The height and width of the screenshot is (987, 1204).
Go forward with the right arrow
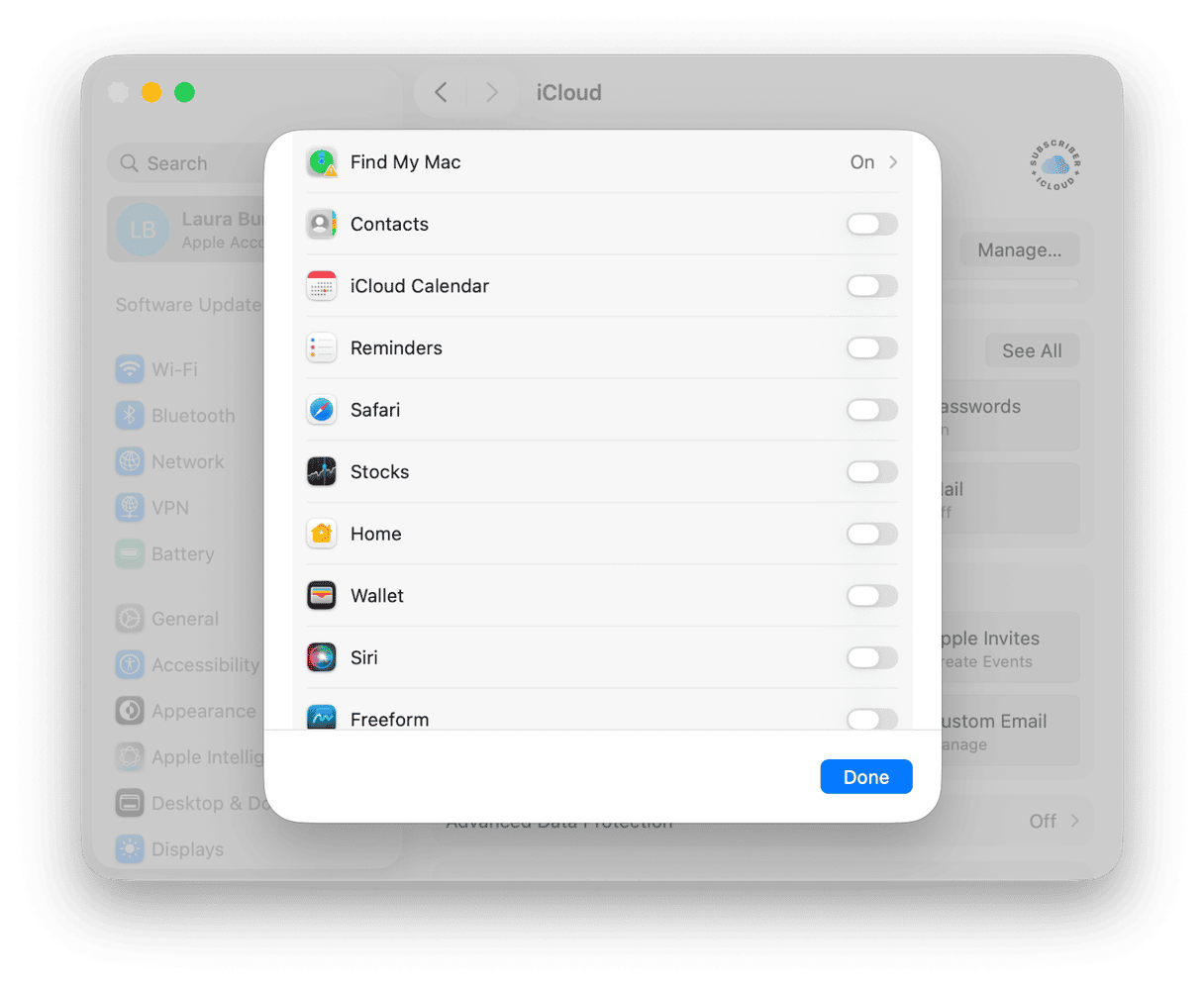coord(491,92)
